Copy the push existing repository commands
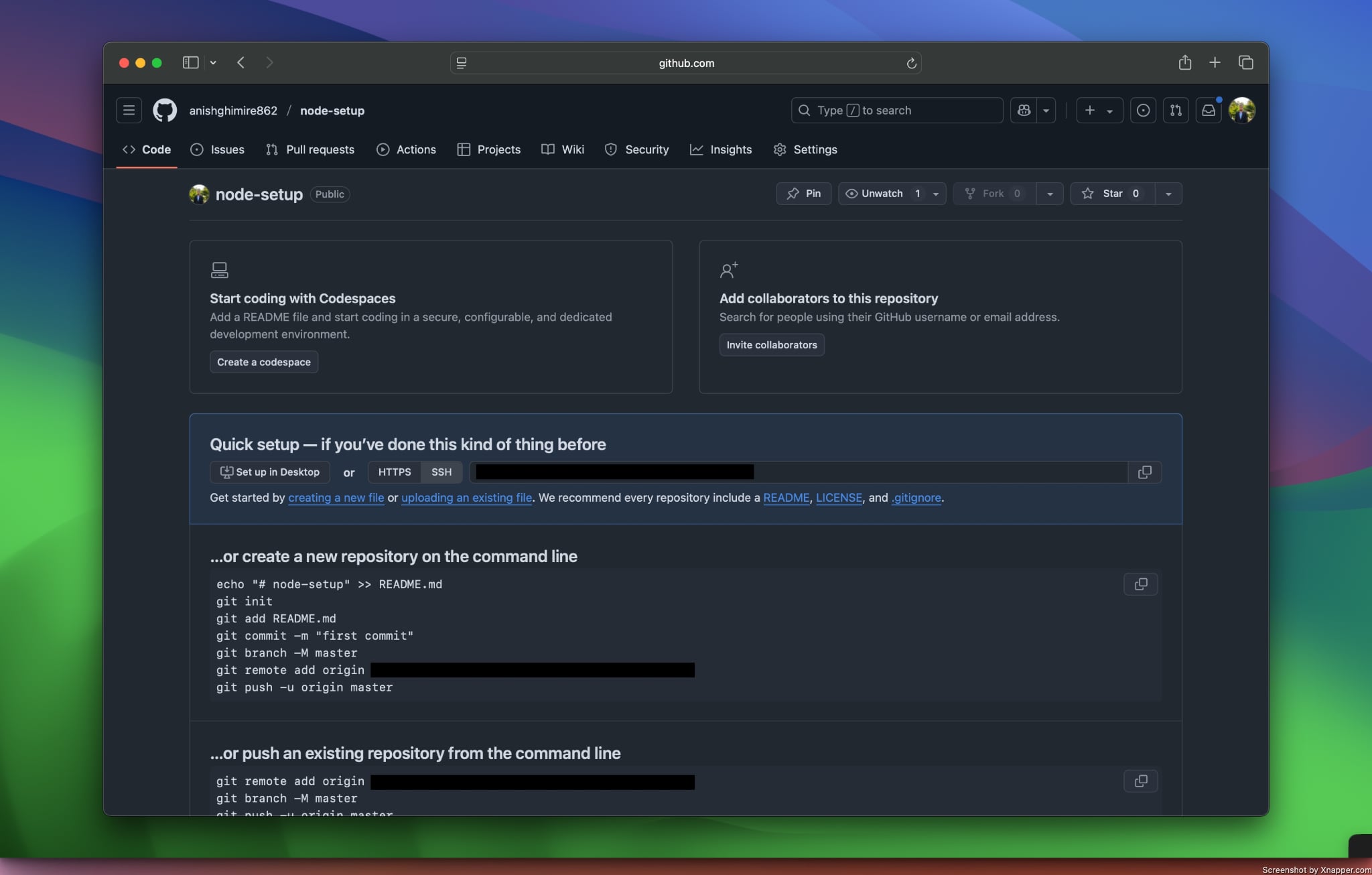Screen dimensions: 1372x875 pyautogui.click(x=1140, y=781)
